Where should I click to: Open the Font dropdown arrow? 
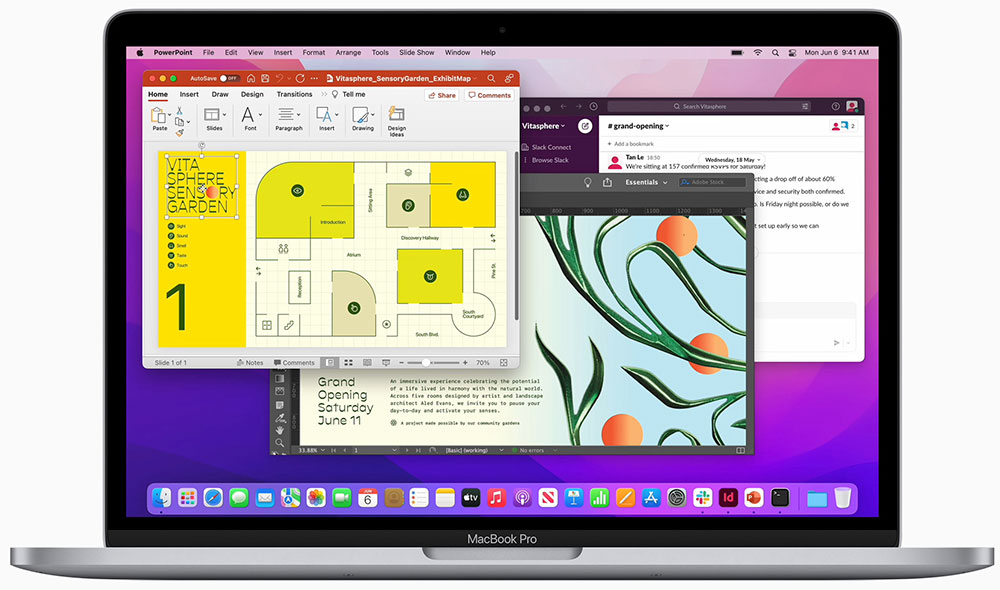click(x=260, y=113)
